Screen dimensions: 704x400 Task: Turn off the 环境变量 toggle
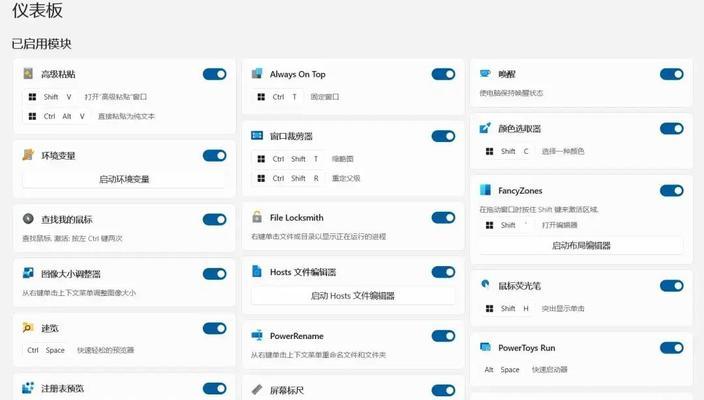(x=215, y=155)
